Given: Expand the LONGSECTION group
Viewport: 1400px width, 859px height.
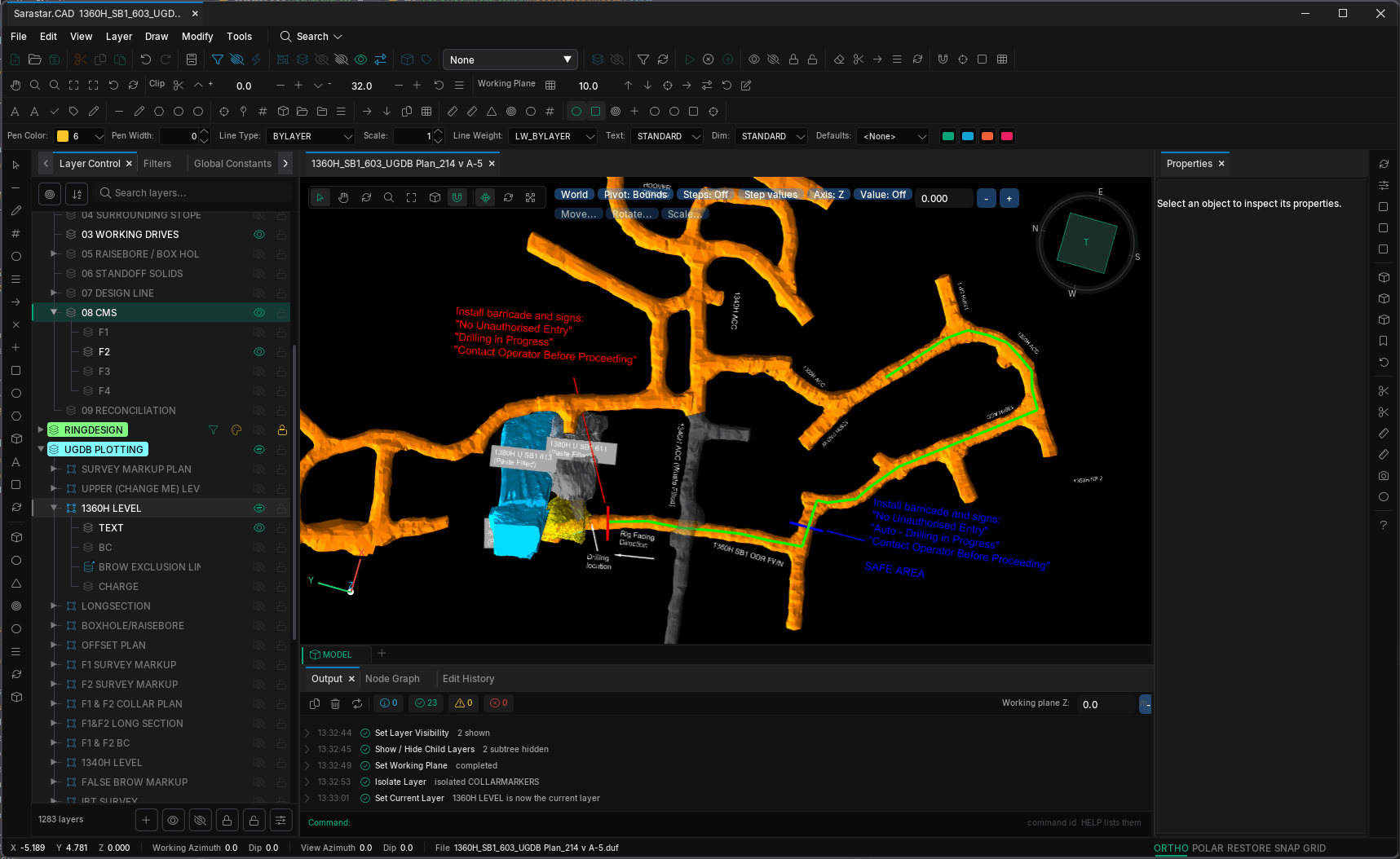Looking at the screenshot, I should (54, 606).
